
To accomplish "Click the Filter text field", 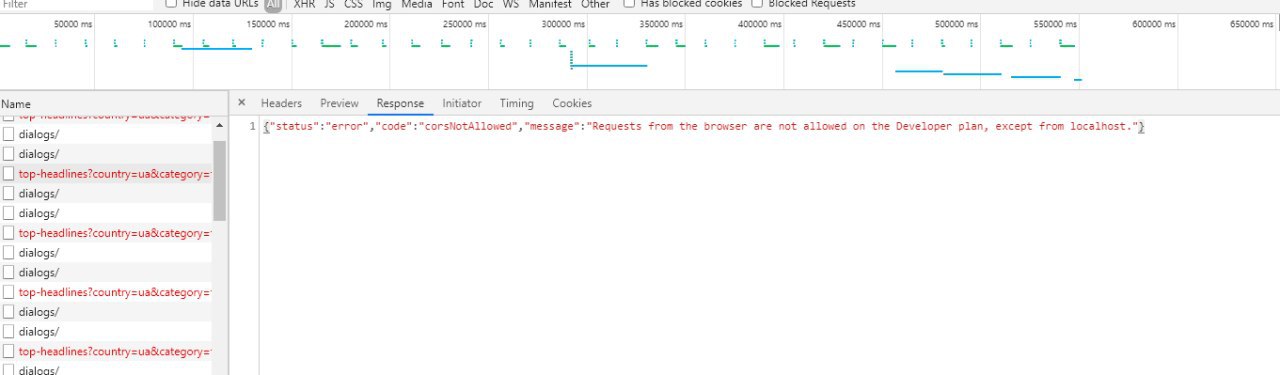I will click(77, 4).
